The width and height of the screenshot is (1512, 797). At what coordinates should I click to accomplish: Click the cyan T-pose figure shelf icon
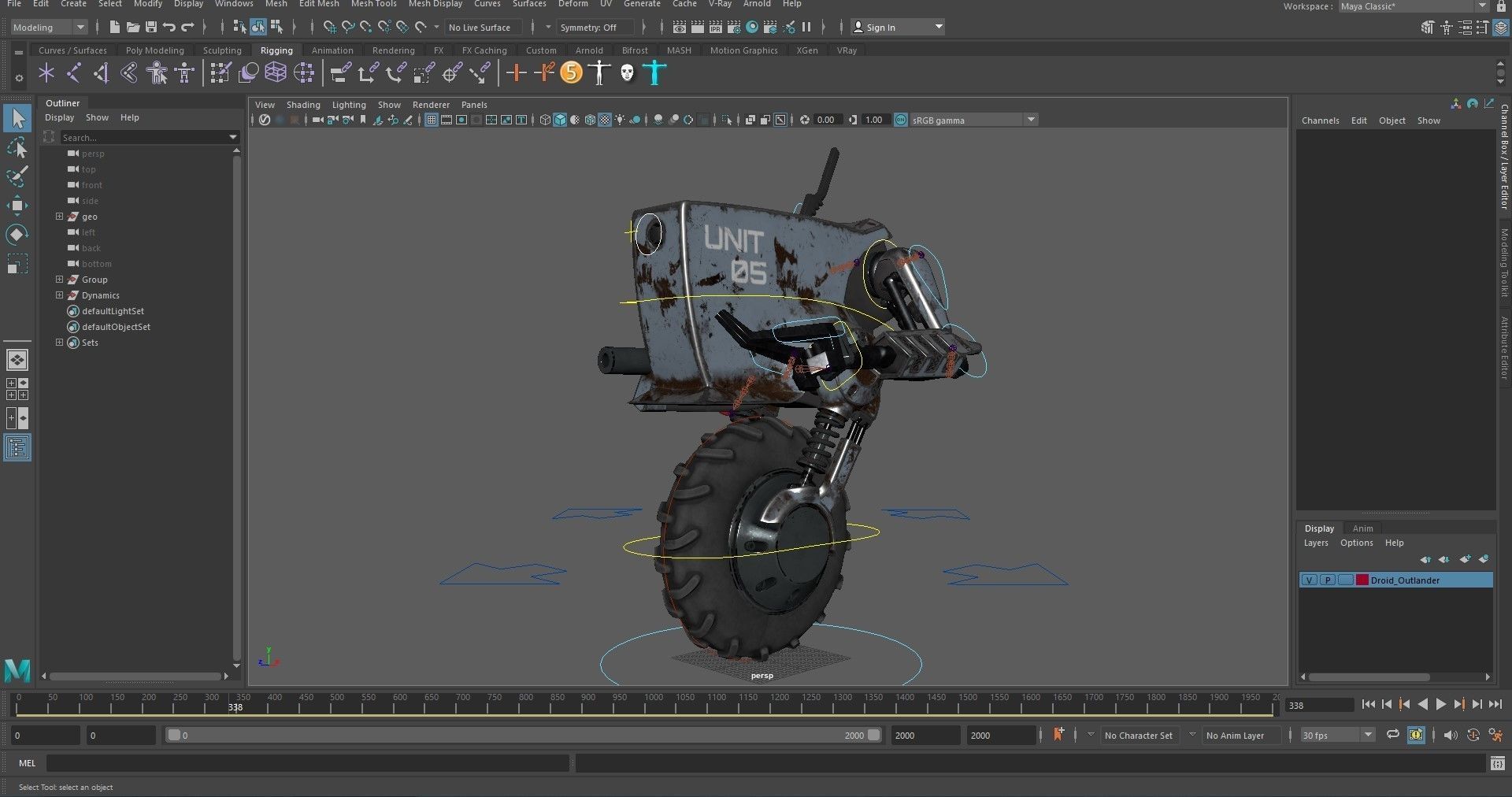click(x=654, y=73)
